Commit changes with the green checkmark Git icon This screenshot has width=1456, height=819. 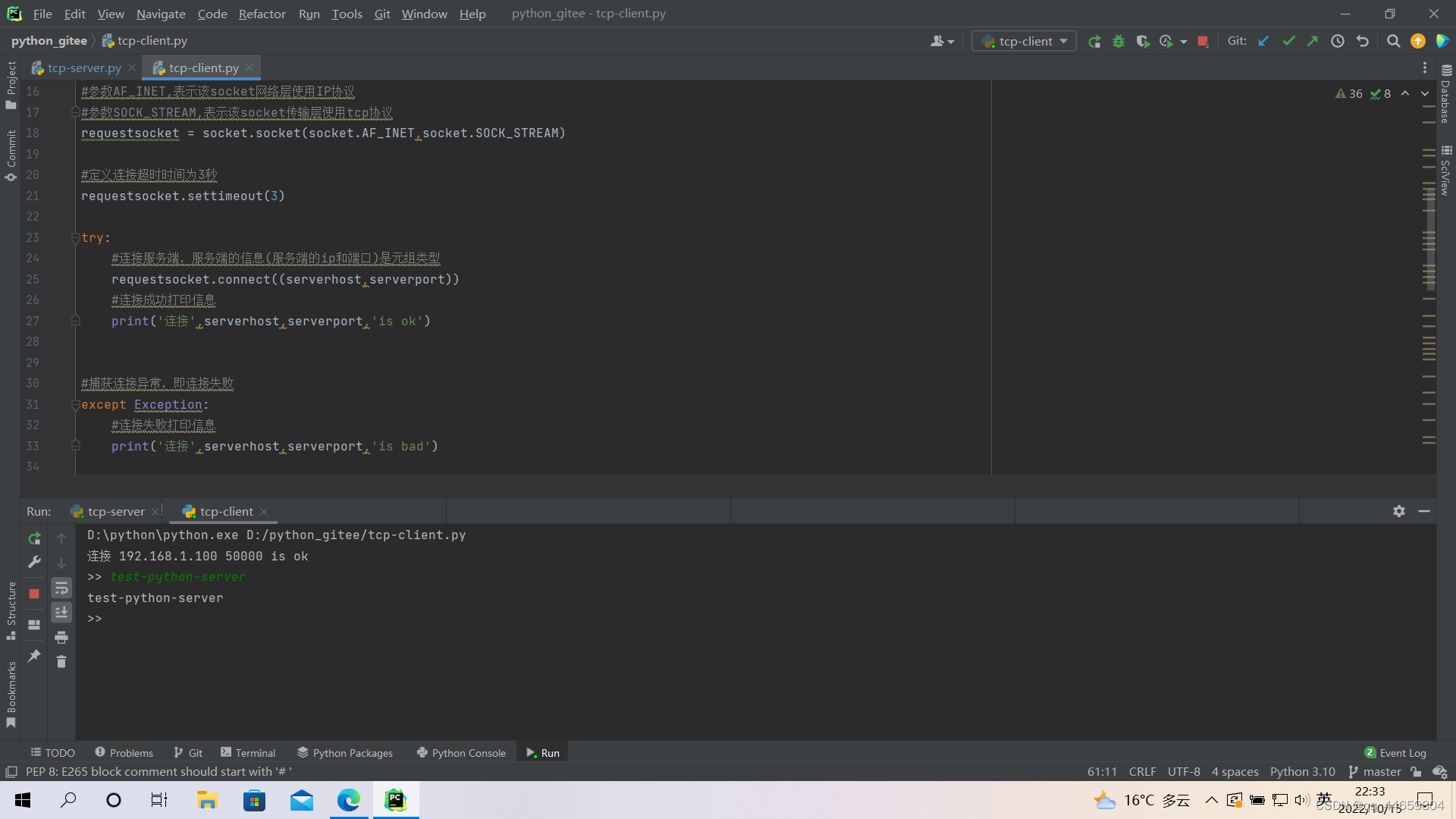1288,41
